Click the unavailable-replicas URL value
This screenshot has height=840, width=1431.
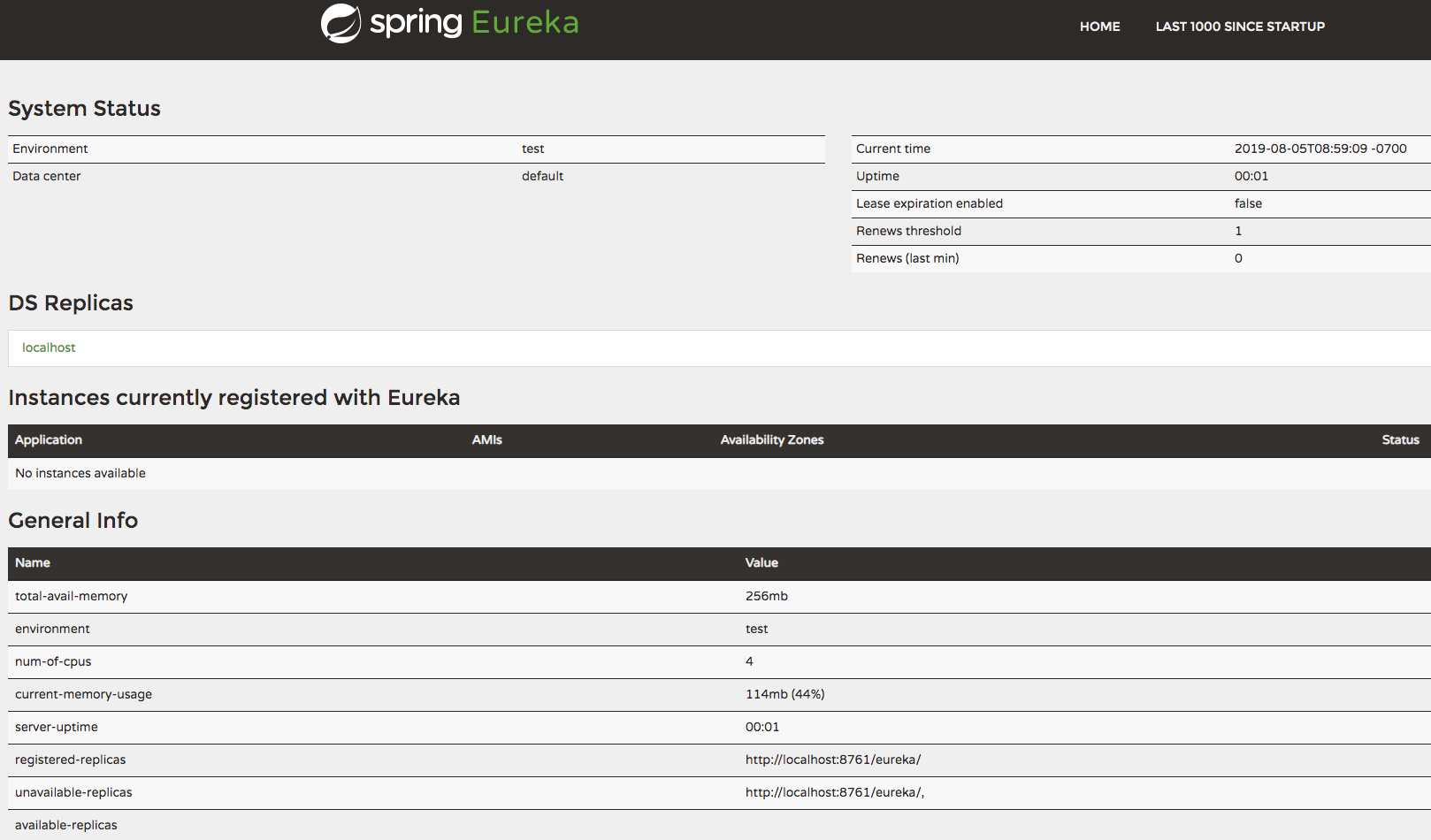click(834, 792)
